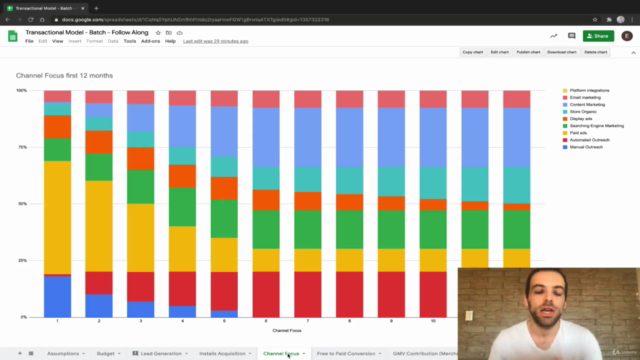Viewport: 640px width, 360px height.
Task: Click the browser address bar
Action: (x=318, y=20)
